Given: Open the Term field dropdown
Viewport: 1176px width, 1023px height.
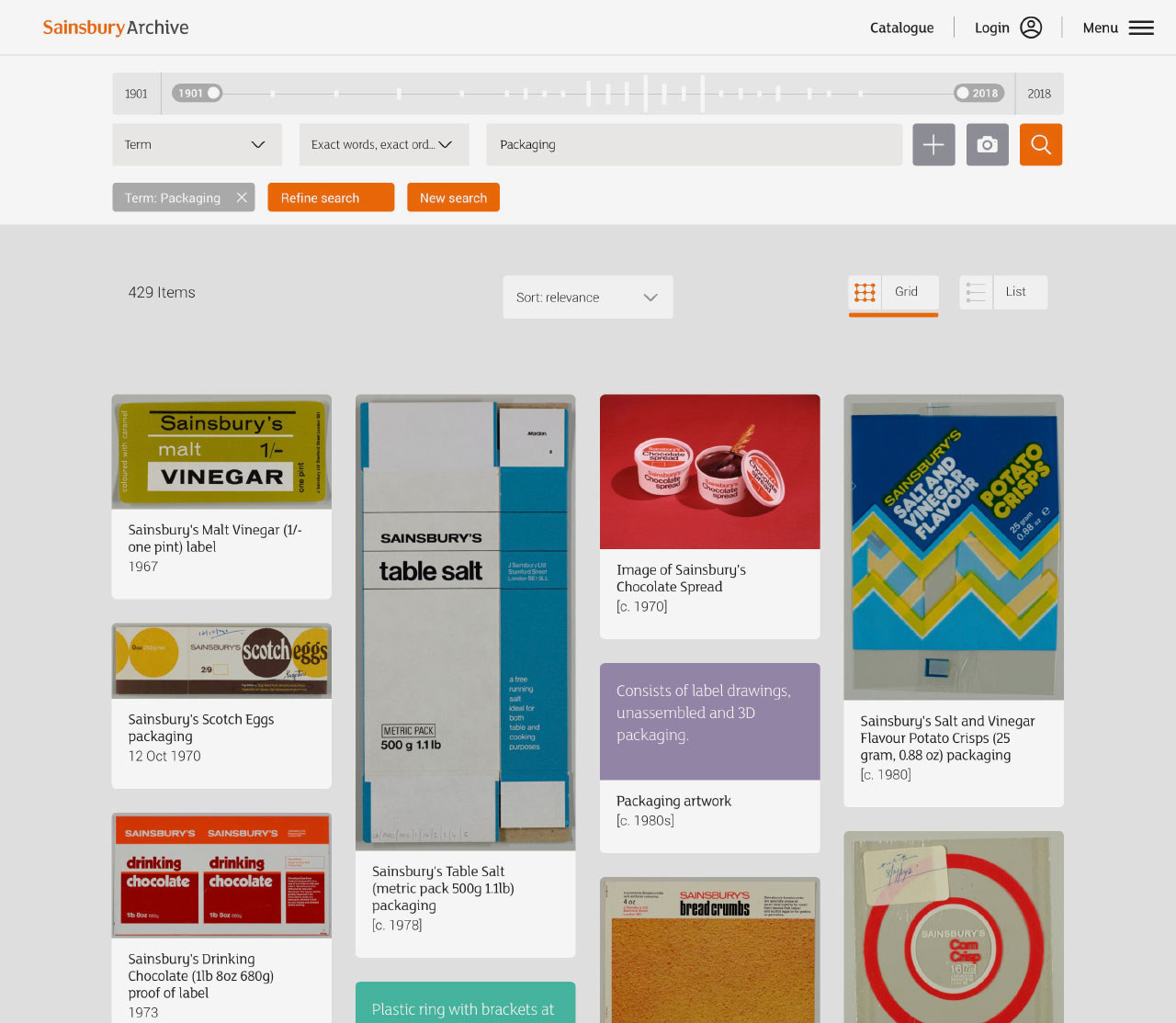Looking at the screenshot, I should click(197, 144).
